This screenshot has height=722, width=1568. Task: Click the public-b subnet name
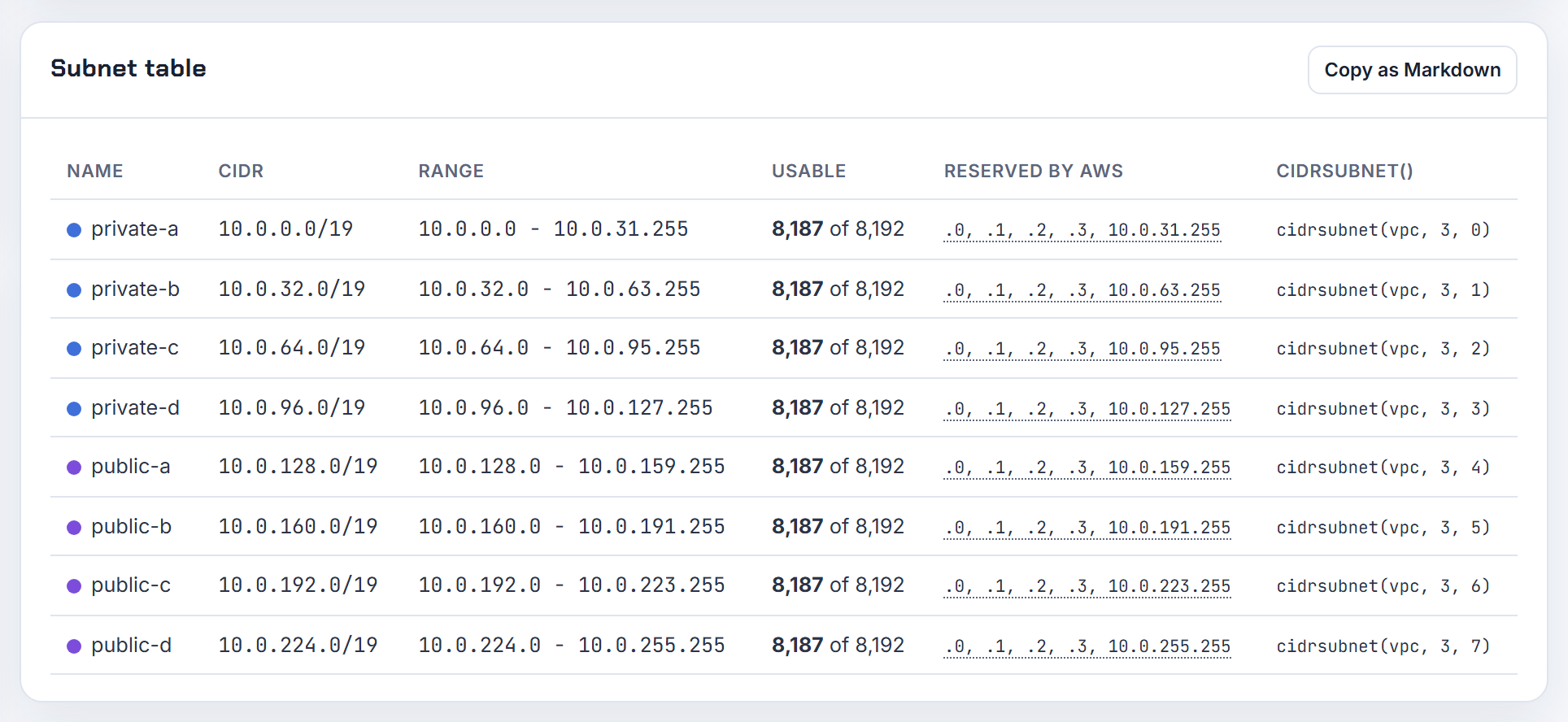point(132,527)
